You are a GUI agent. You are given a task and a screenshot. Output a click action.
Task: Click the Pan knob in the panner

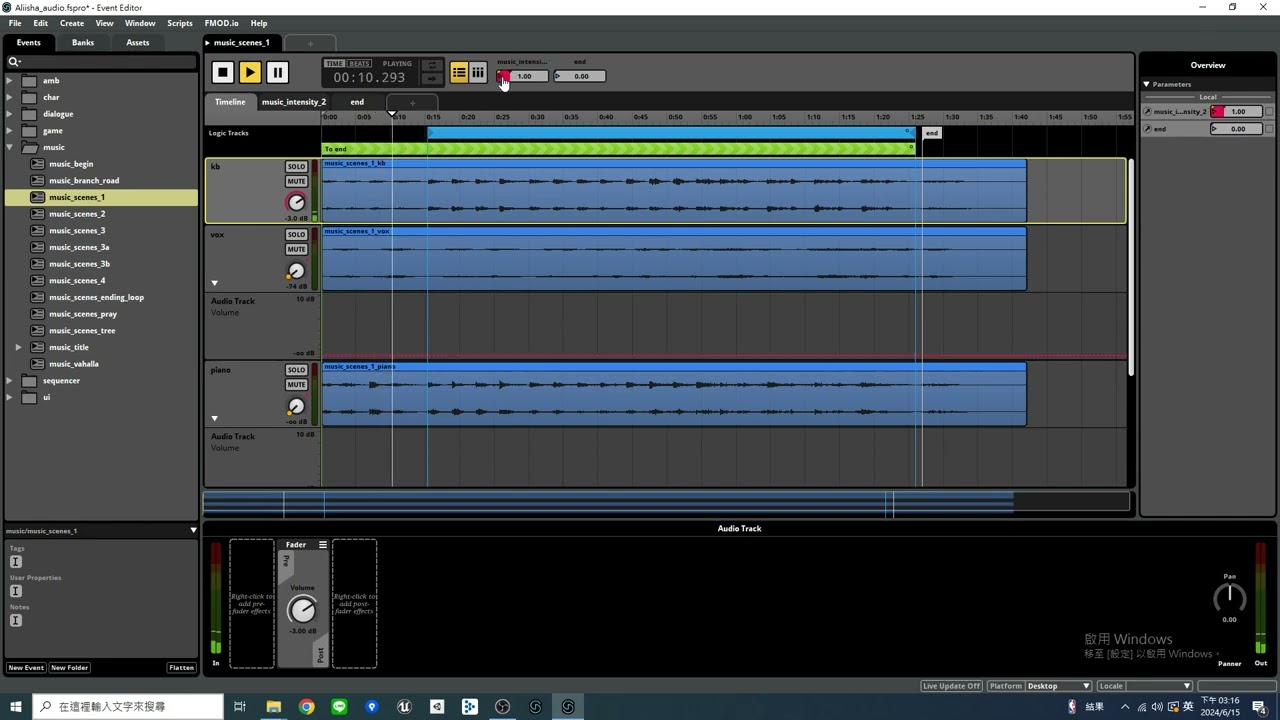[1229, 598]
